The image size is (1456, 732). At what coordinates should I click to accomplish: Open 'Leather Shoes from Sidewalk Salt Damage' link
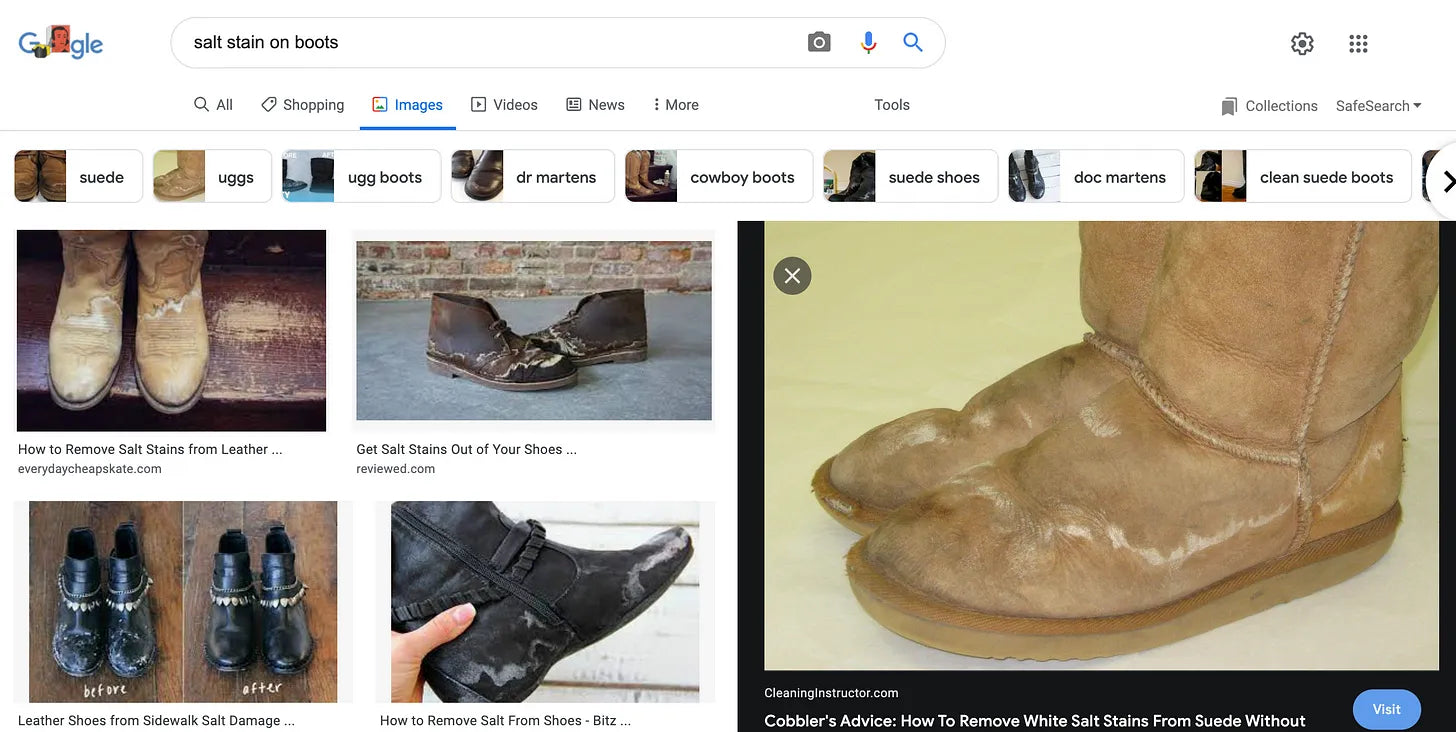pyautogui.click(x=156, y=720)
